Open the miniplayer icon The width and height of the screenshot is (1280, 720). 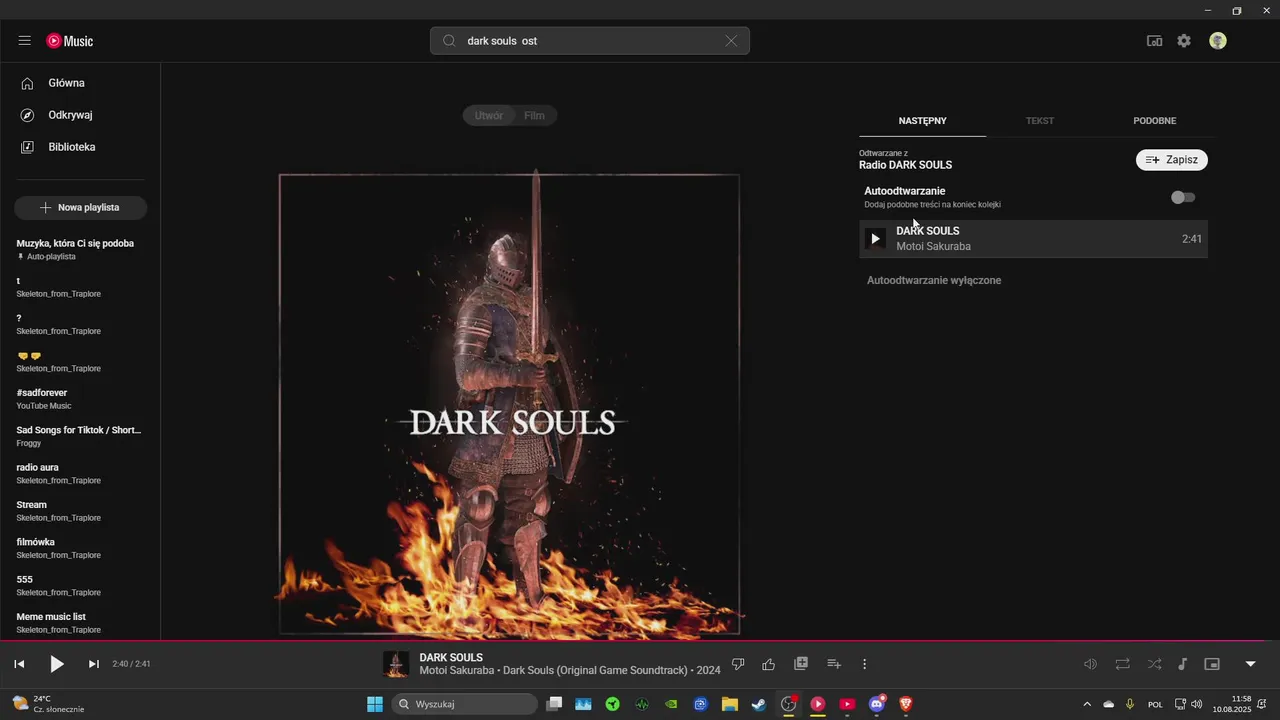click(1212, 664)
